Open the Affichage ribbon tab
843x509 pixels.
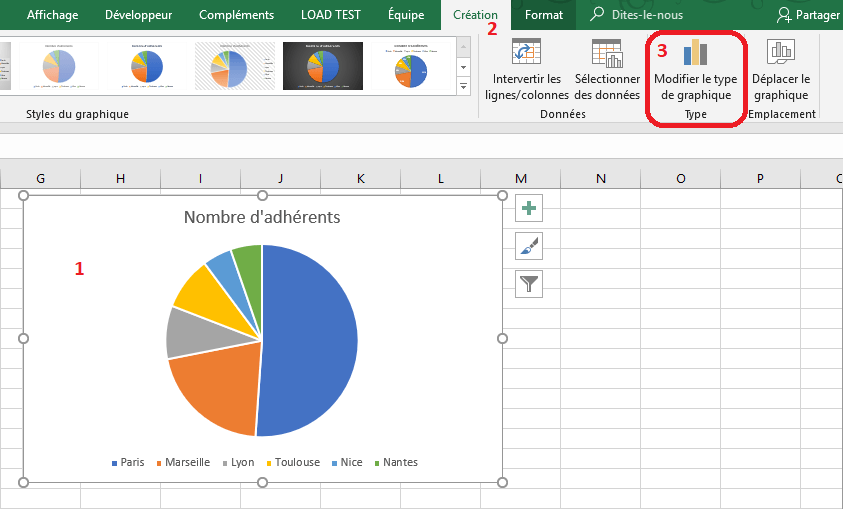point(52,15)
